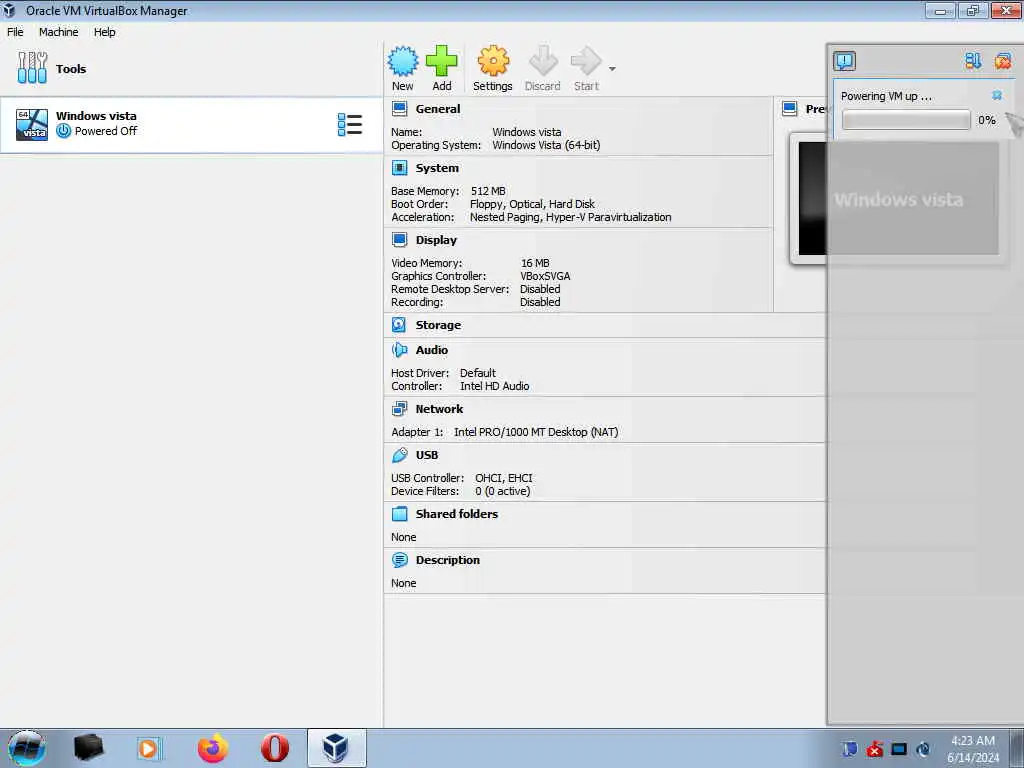Image resolution: width=1024 pixels, height=768 pixels.
Task: Open the Machine menu
Action: tap(58, 32)
